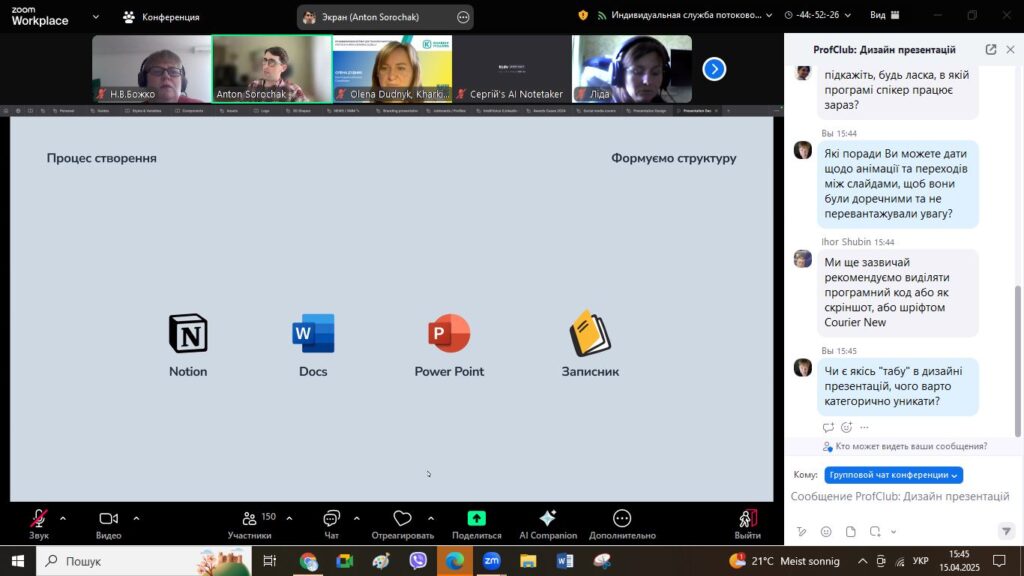
Task: Expand reactions options arrow
Action: point(430,519)
